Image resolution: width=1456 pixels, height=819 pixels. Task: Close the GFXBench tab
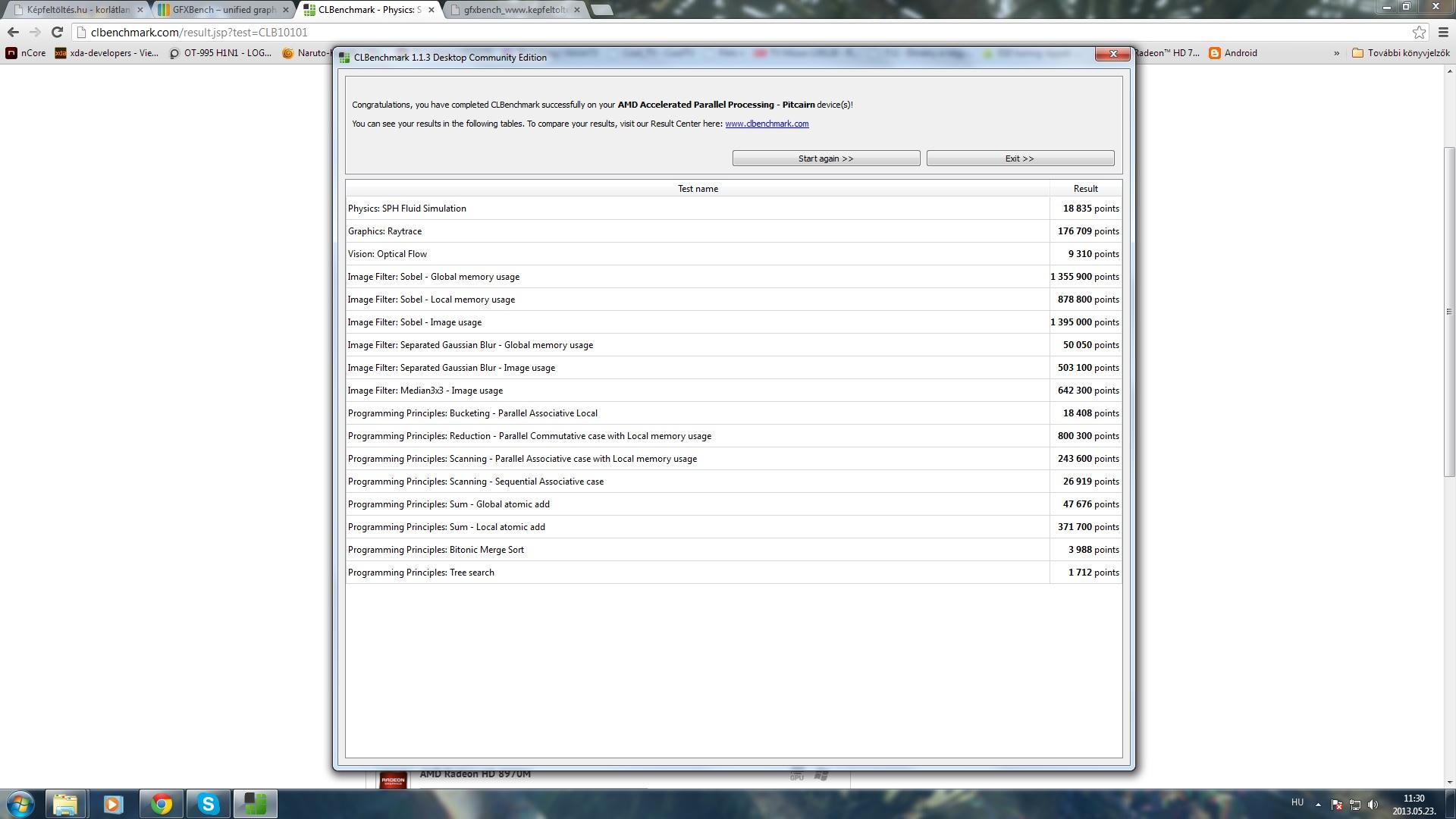pos(286,10)
